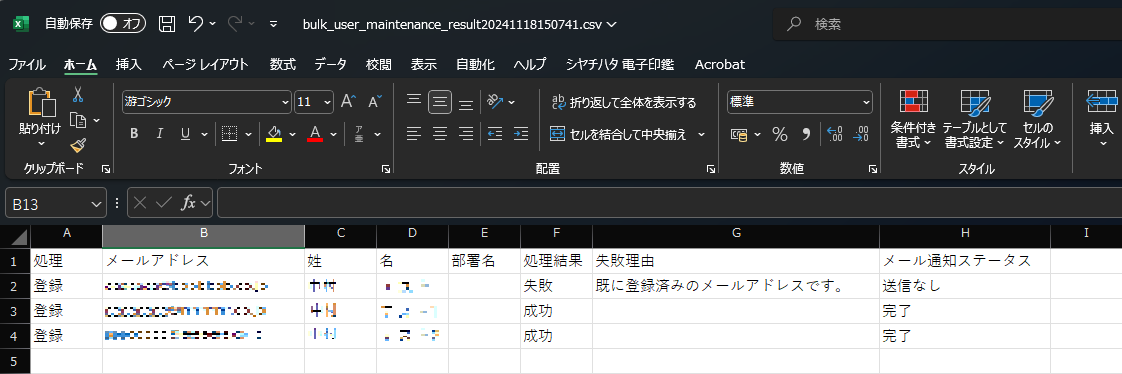Screen dimensions: 1122x374
Task: Click the 挿入 cells button in ribbon
Action: [x=1101, y=119]
